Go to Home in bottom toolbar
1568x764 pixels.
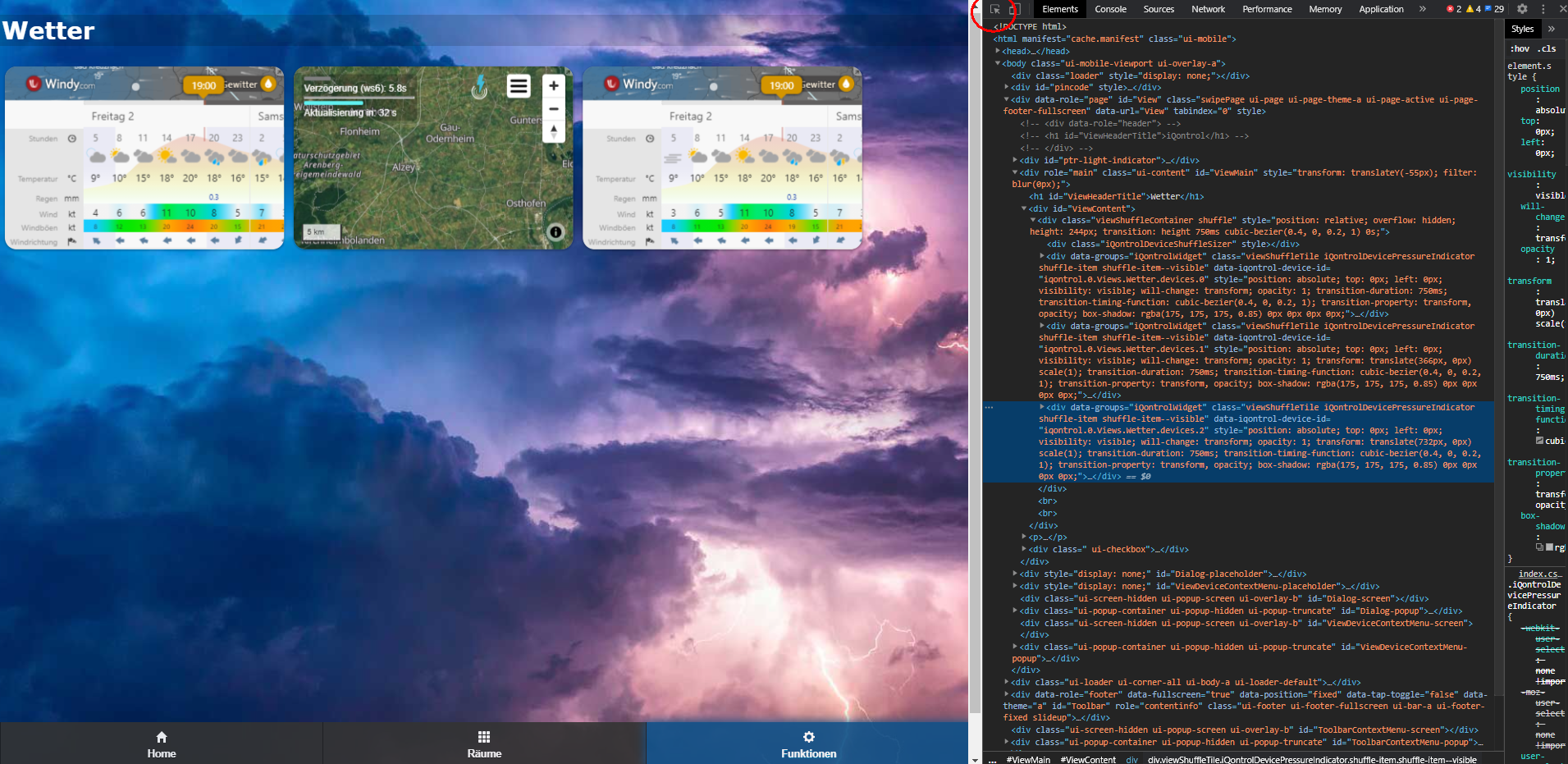click(x=162, y=743)
